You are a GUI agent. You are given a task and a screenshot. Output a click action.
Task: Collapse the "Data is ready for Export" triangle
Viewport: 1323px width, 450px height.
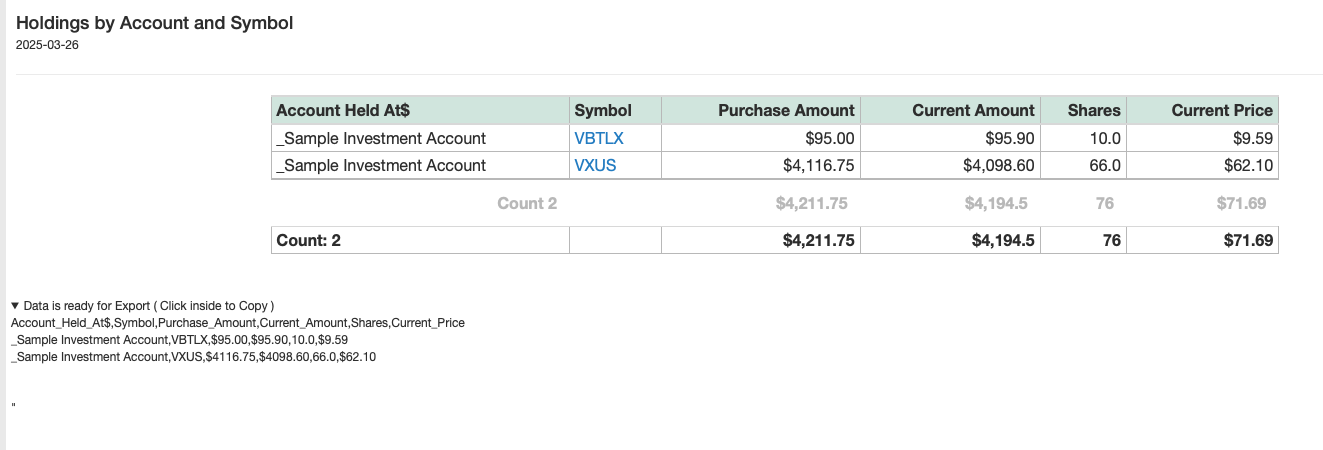coord(15,306)
